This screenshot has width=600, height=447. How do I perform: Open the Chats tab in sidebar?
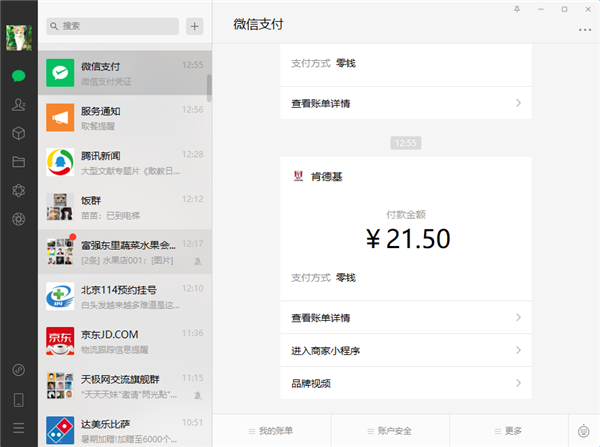pyautogui.click(x=18, y=76)
